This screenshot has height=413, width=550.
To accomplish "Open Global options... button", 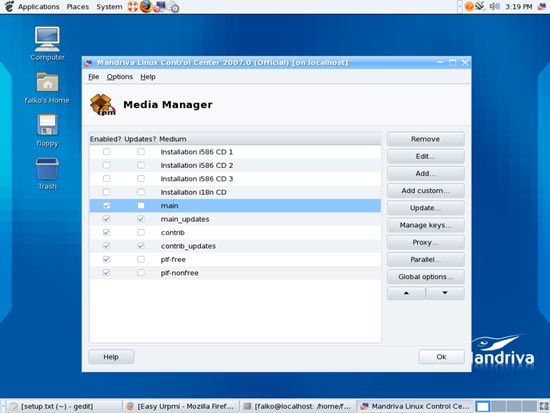I will coord(425,277).
